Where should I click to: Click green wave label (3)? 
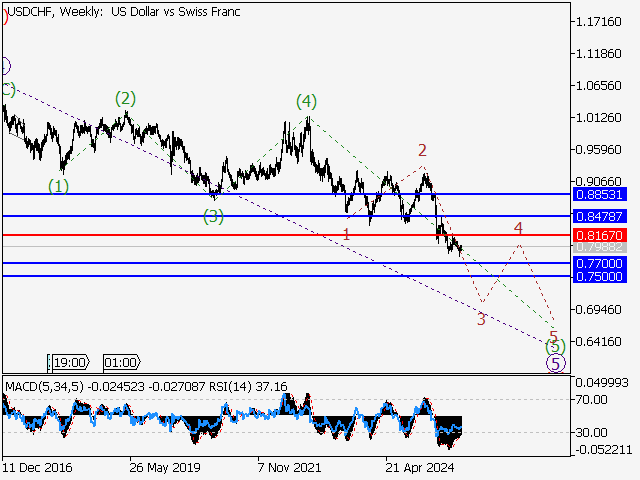click(x=213, y=215)
